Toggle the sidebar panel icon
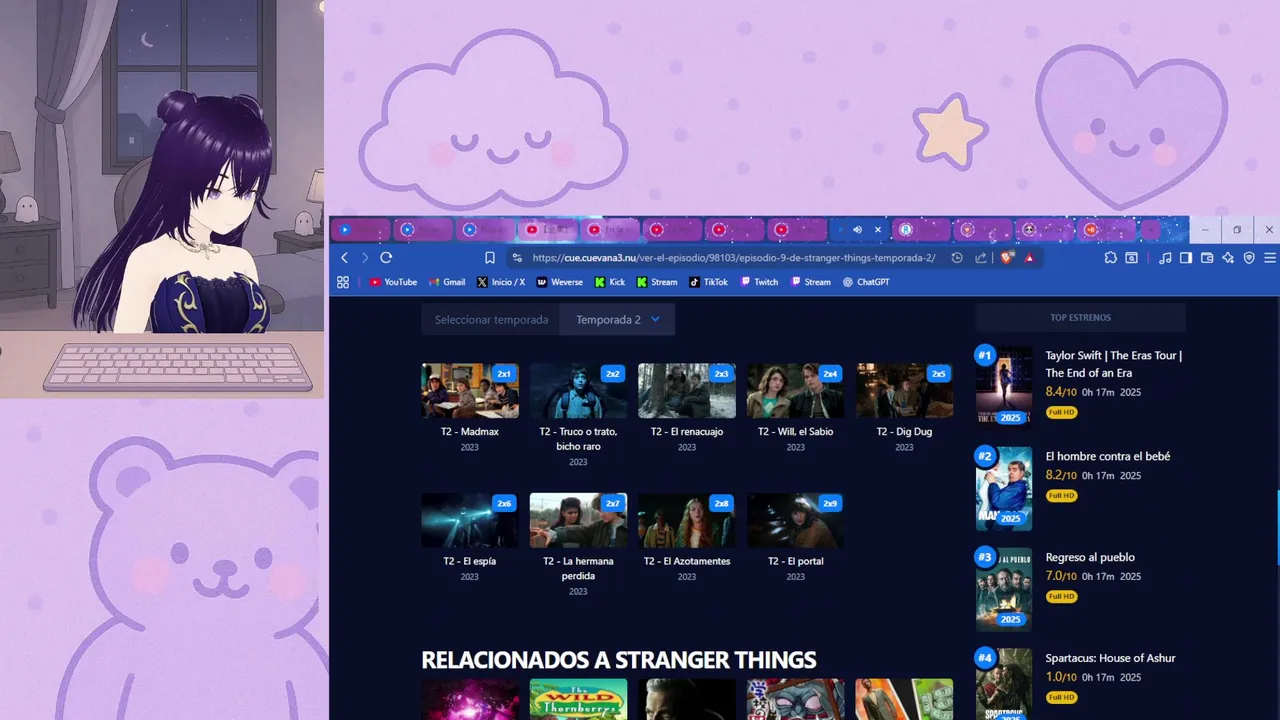1280x720 pixels. point(1186,258)
